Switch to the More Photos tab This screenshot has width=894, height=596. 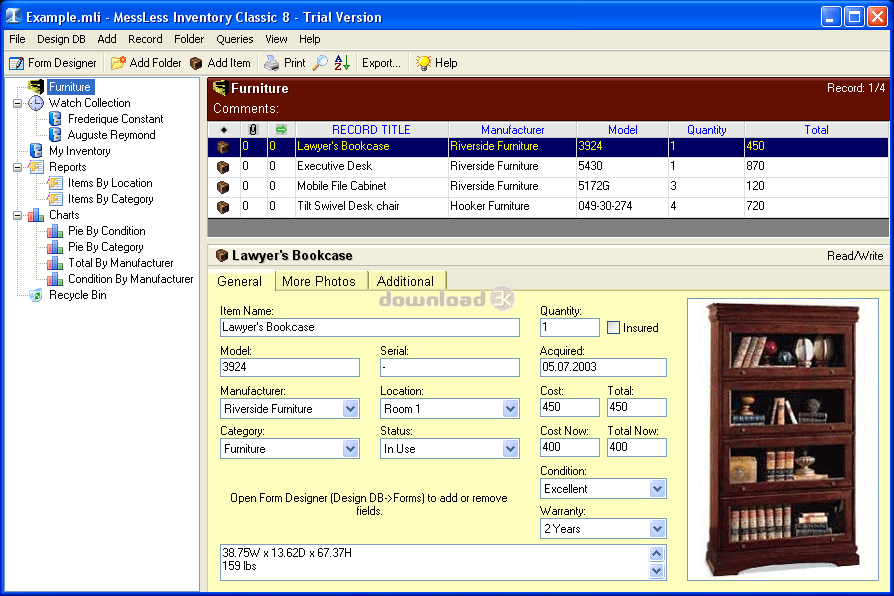point(318,281)
